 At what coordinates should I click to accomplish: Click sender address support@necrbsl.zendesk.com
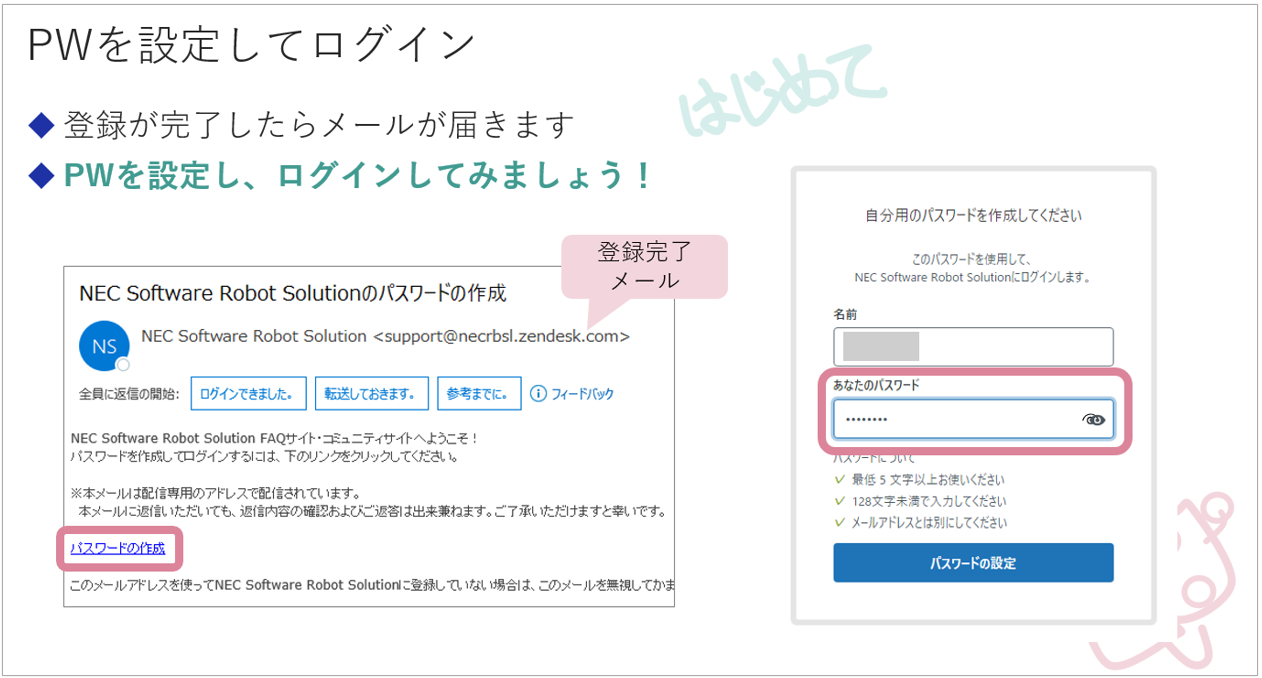tap(501, 337)
